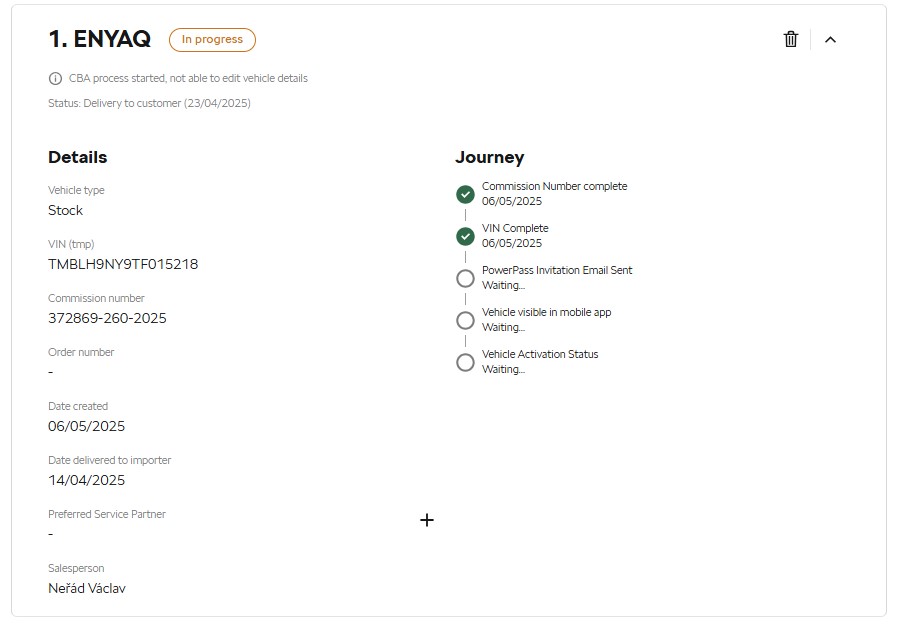Click the PowerPass Invitation Email Sent step circle
This screenshot has height=632, width=903.
(x=465, y=278)
